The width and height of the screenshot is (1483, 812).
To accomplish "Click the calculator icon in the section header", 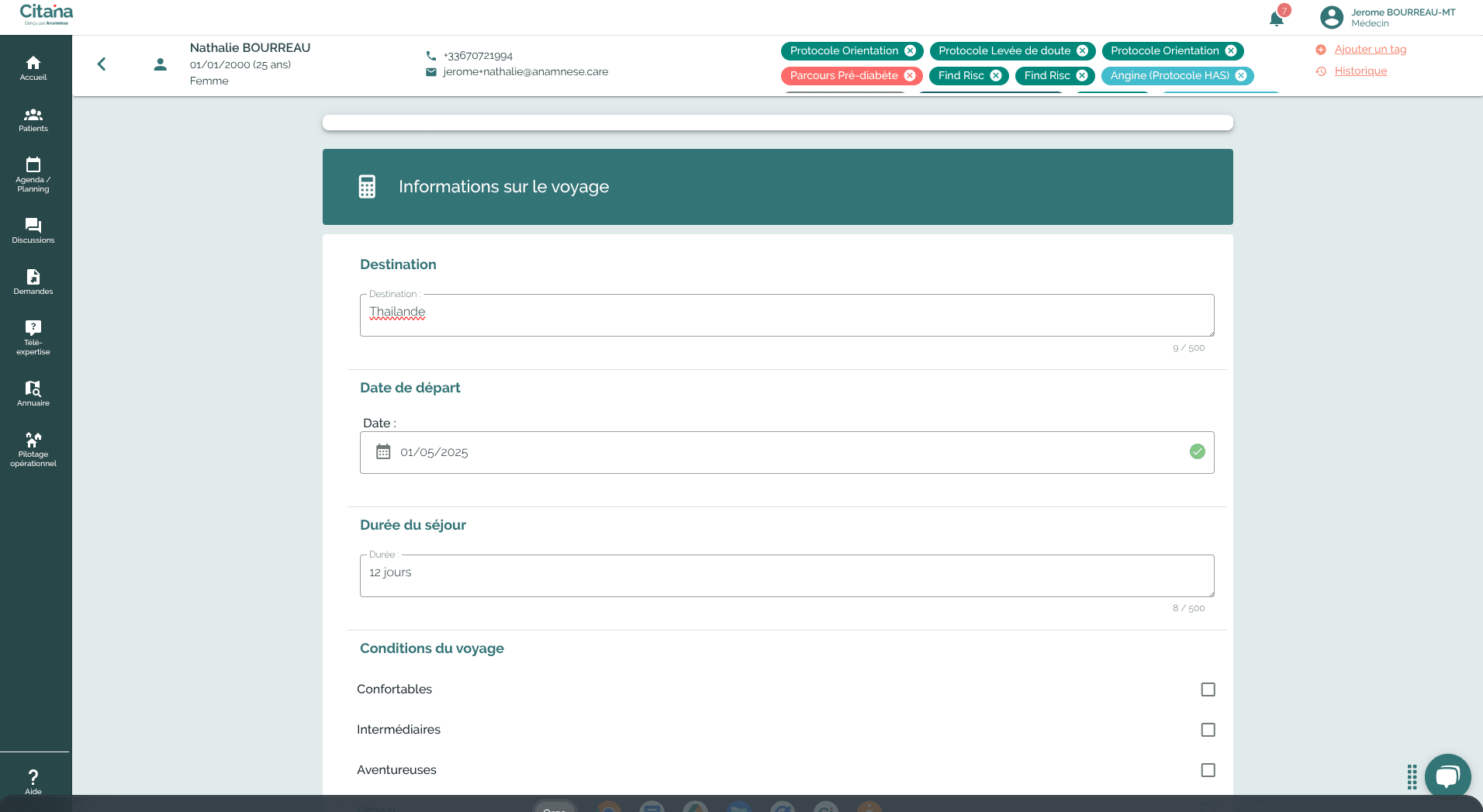I will click(367, 187).
